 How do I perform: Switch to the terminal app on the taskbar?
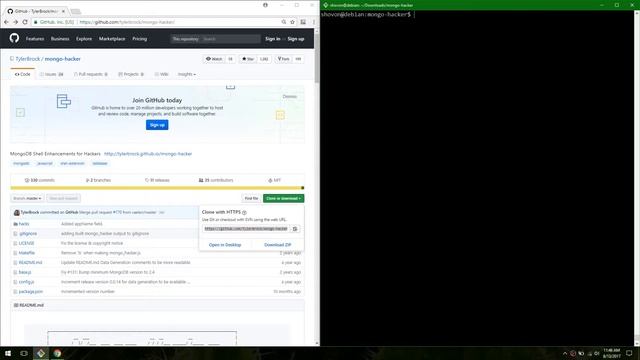[x=41, y=353]
